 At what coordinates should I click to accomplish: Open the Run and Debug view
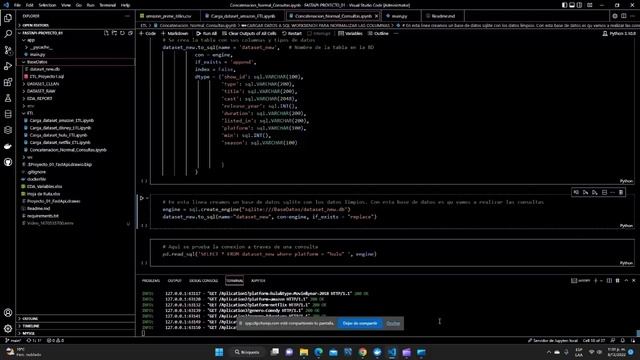coord(8,66)
